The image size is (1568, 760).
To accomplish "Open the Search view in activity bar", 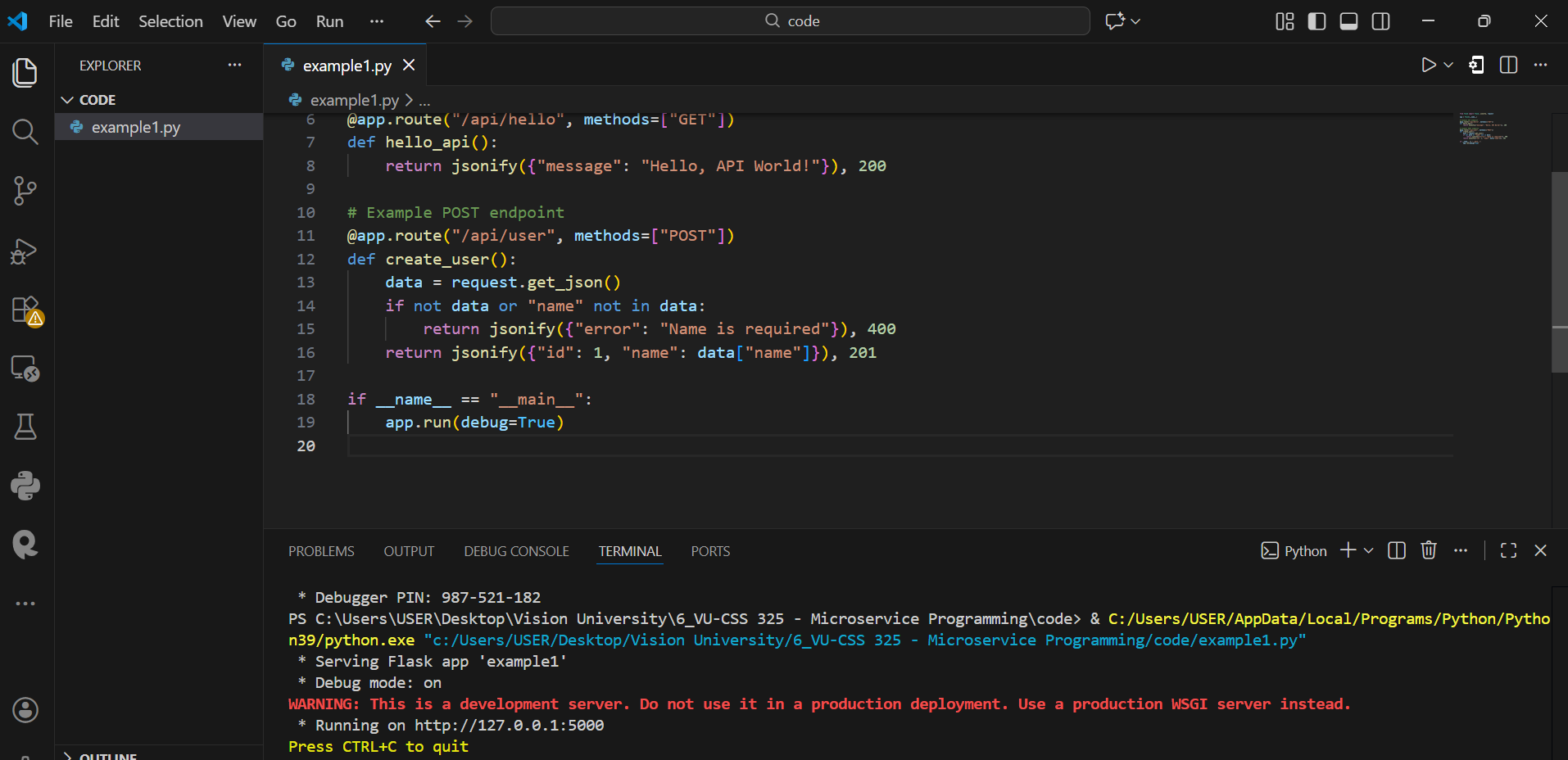I will (25, 132).
